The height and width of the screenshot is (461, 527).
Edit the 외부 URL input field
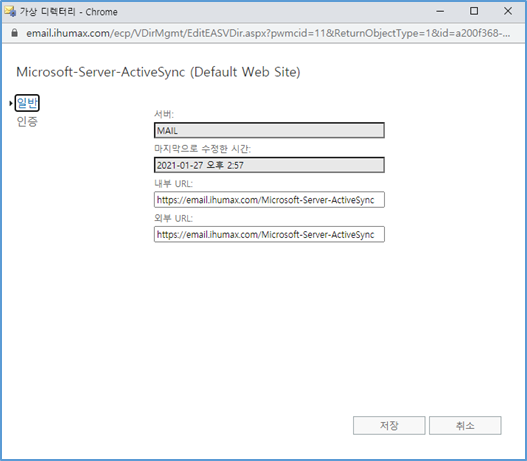click(x=269, y=234)
